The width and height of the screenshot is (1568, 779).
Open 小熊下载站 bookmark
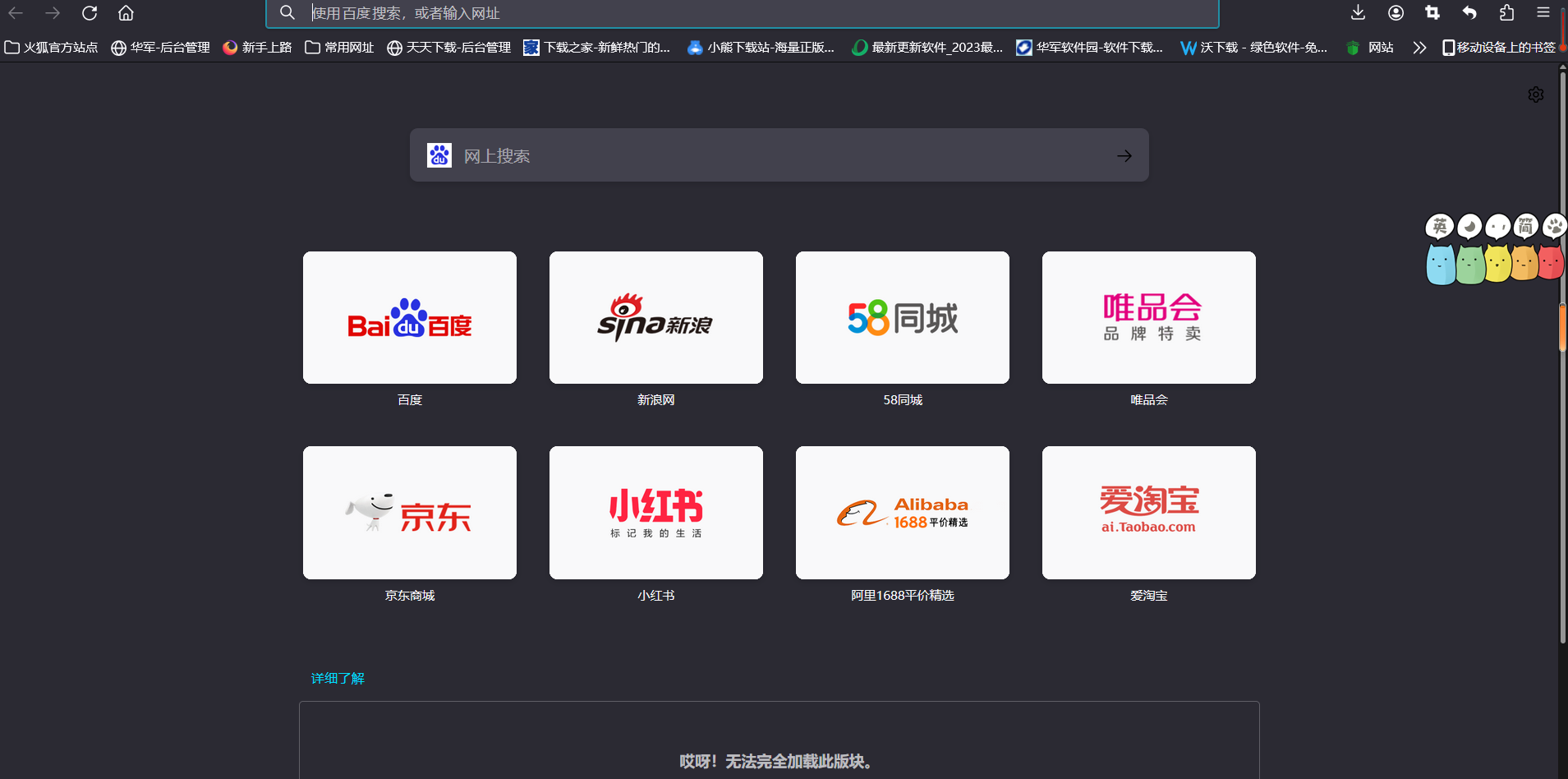pyautogui.click(x=761, y=48)
